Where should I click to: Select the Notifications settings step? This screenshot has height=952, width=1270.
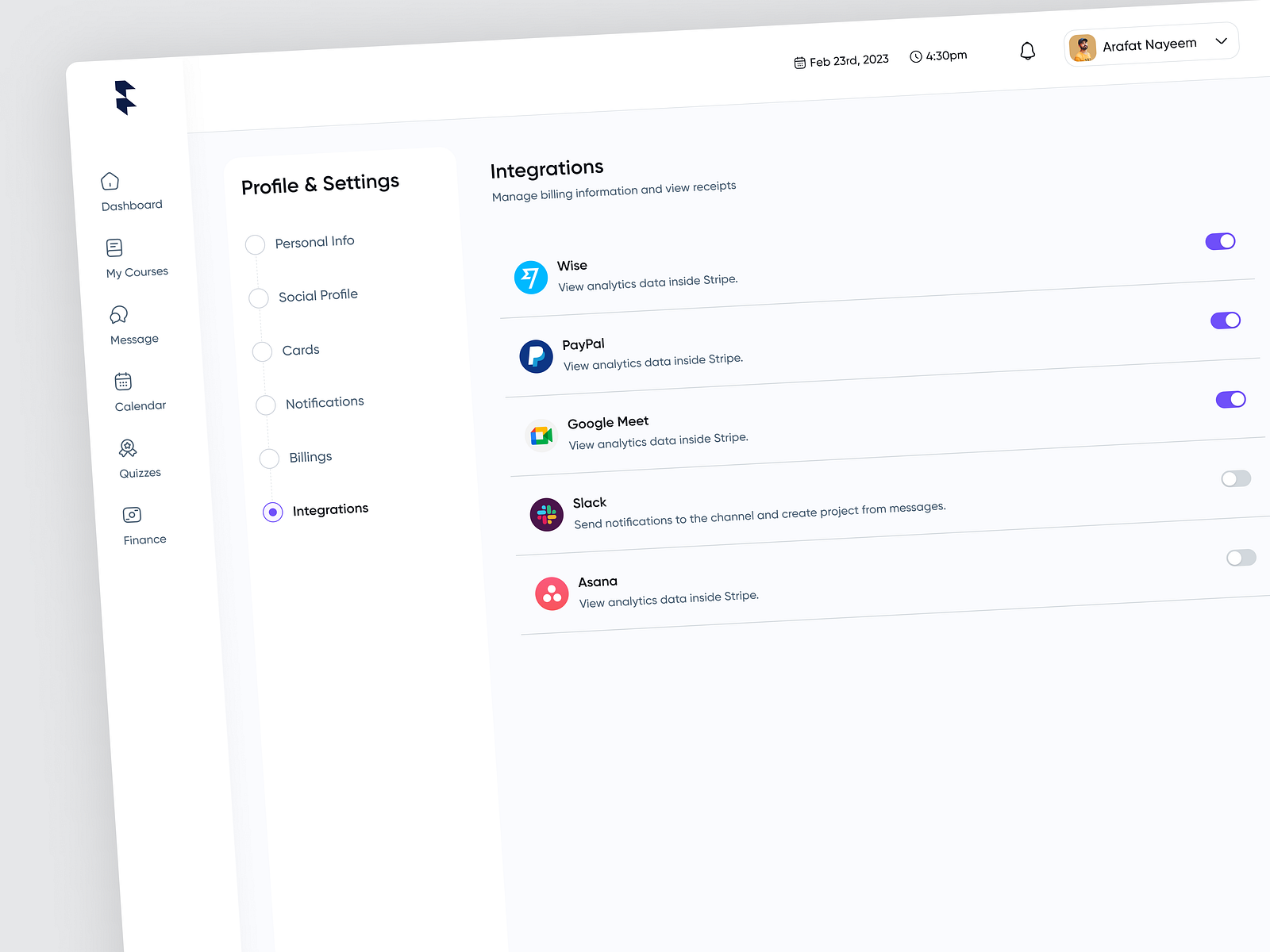pos(265,405)
